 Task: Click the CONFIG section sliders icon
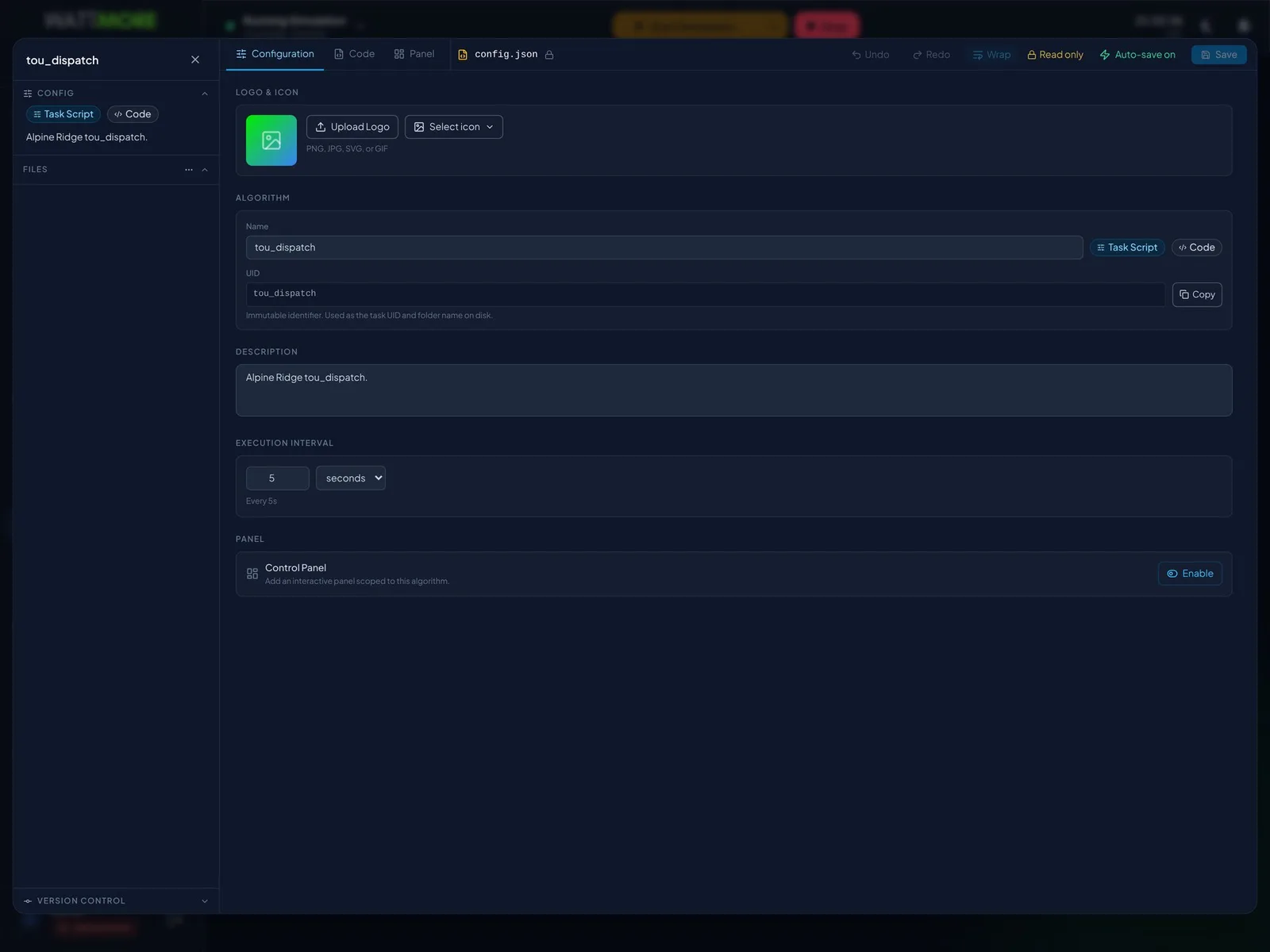pos(28,94)
